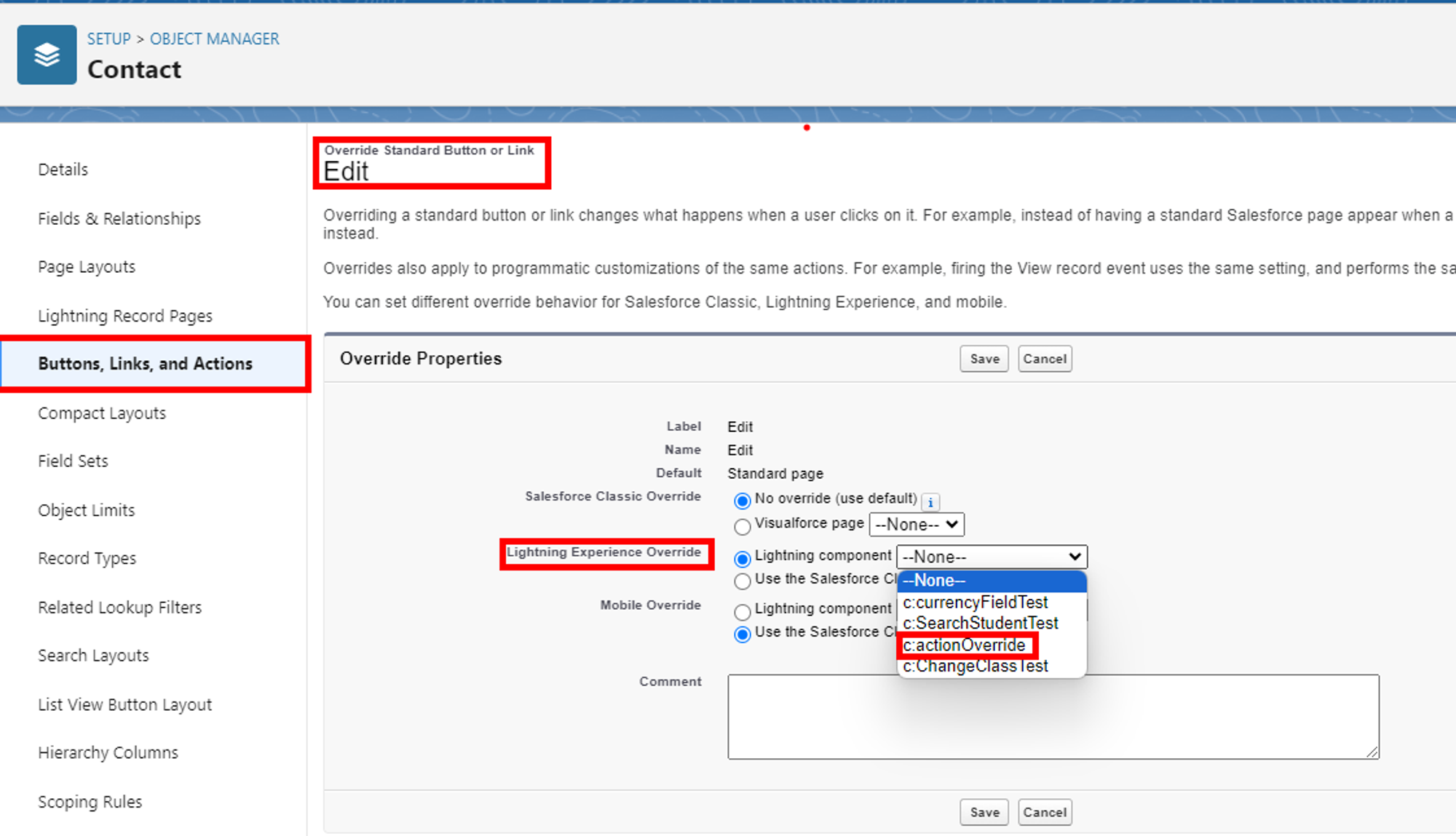Open Lightning Record Pages
The width and height of the screenshot is (1456, 836).
coord(125,316)
